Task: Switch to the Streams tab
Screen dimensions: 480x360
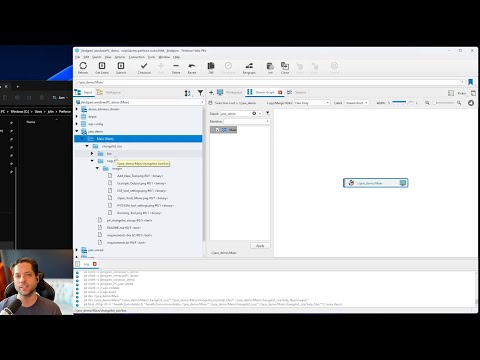Action: [297, 92]
